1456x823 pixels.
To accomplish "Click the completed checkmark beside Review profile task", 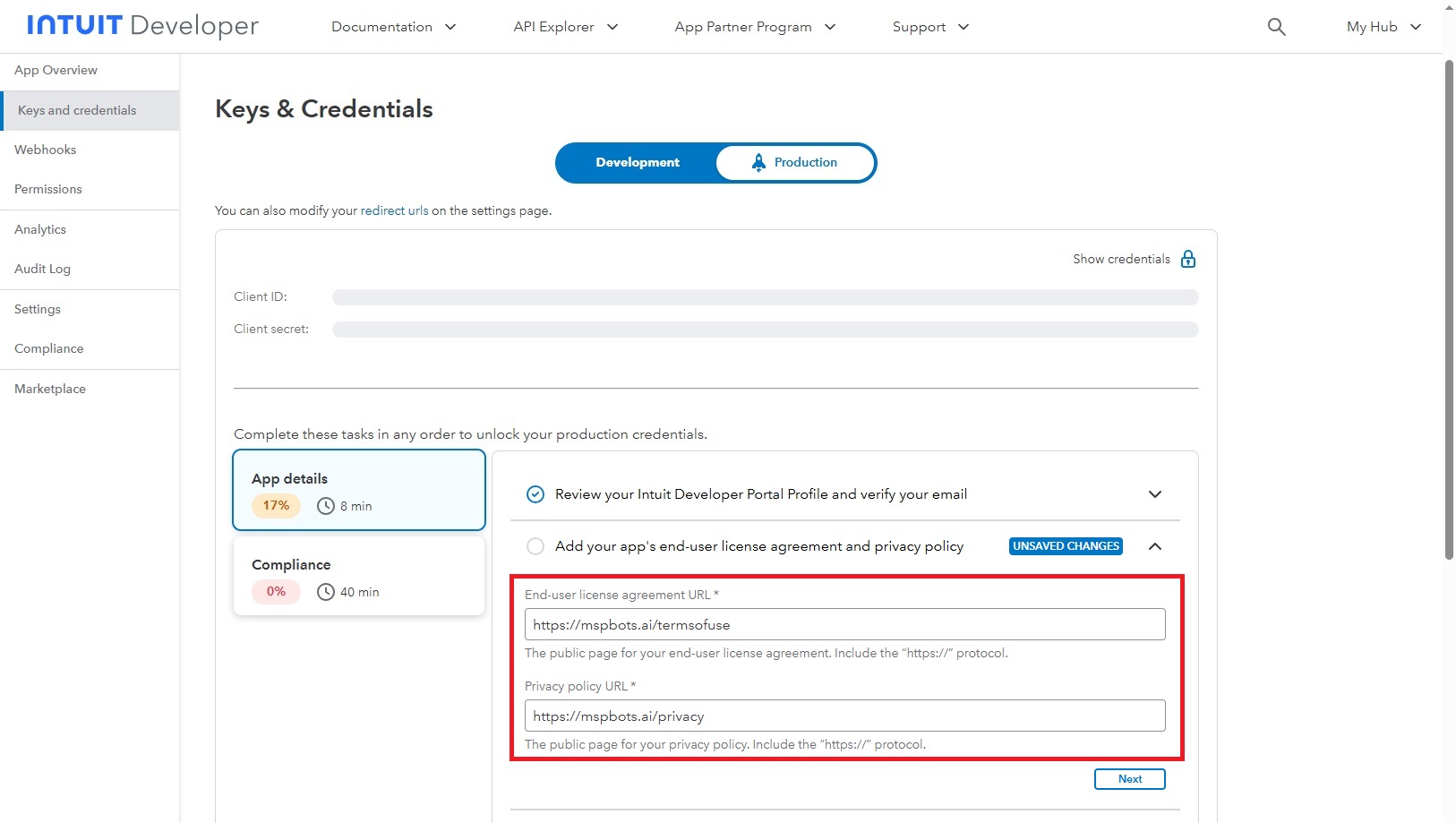I will click(x=535, y=494).
